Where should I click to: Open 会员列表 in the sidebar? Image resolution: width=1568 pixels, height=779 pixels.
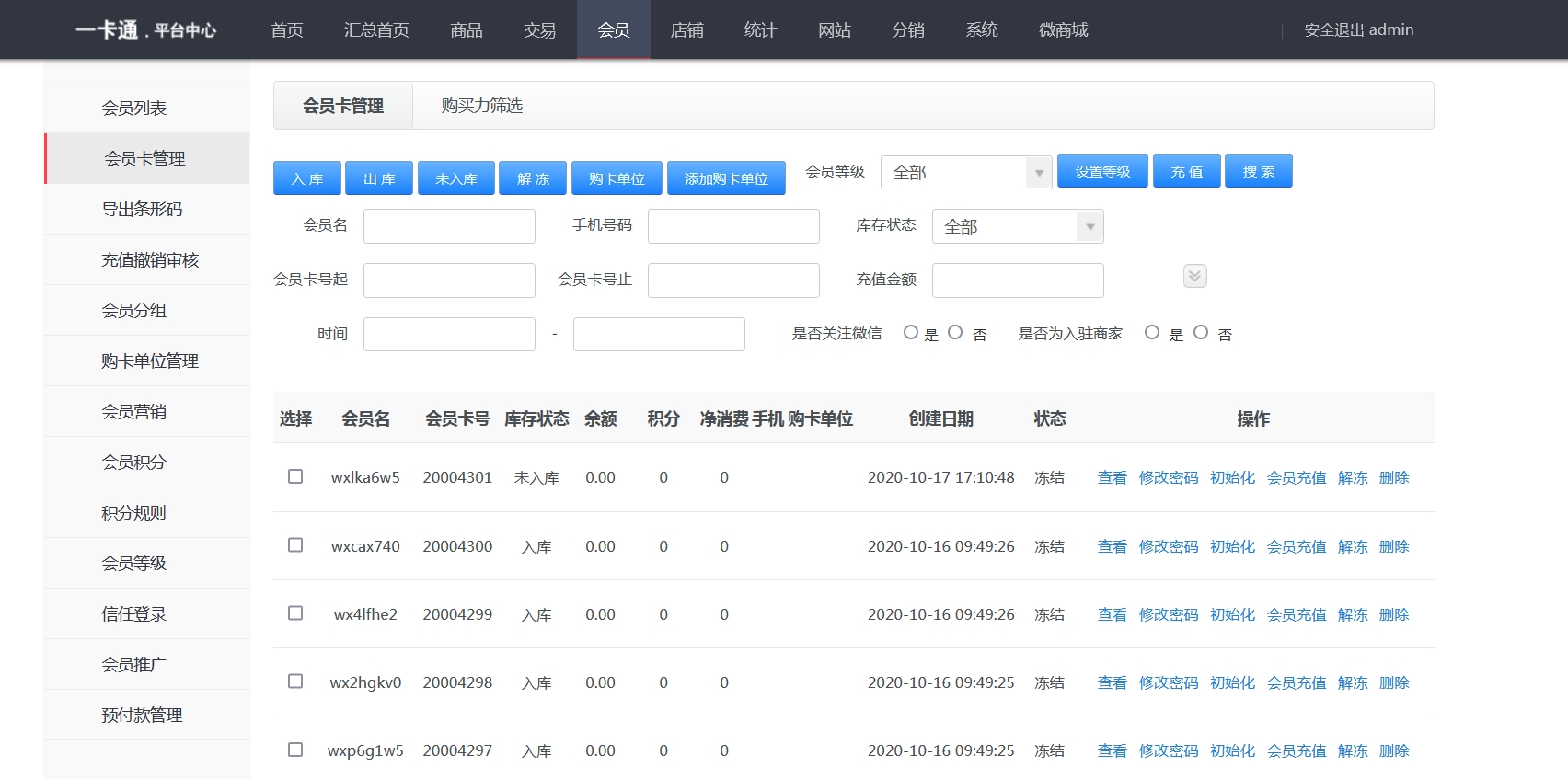point(146,108)
